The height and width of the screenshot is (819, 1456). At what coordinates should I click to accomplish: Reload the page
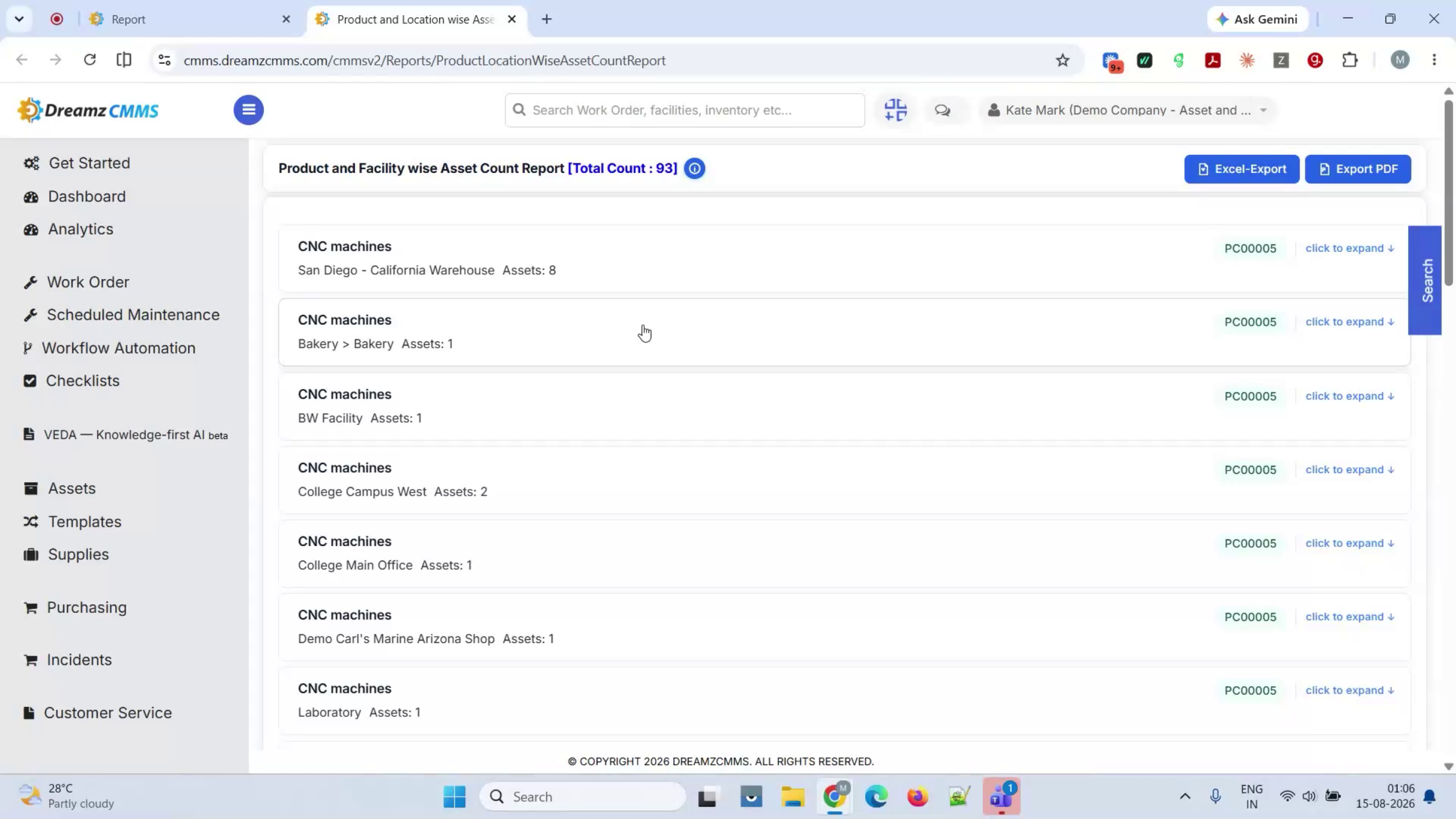coord(90,60)
